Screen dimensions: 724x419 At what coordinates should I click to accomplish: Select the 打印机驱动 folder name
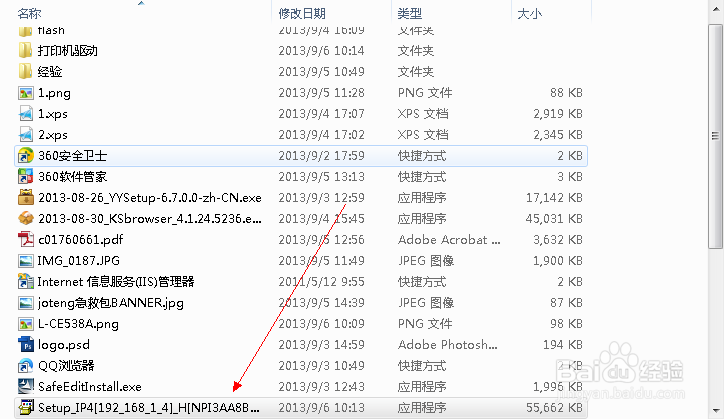point(67,50)
